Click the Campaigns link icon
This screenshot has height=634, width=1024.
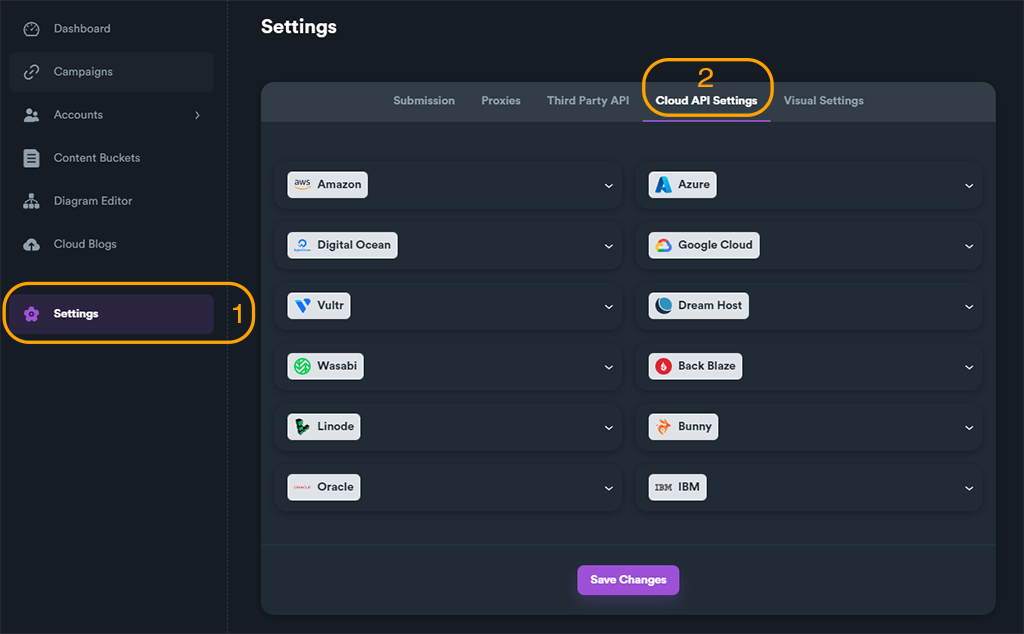(32, 72)
